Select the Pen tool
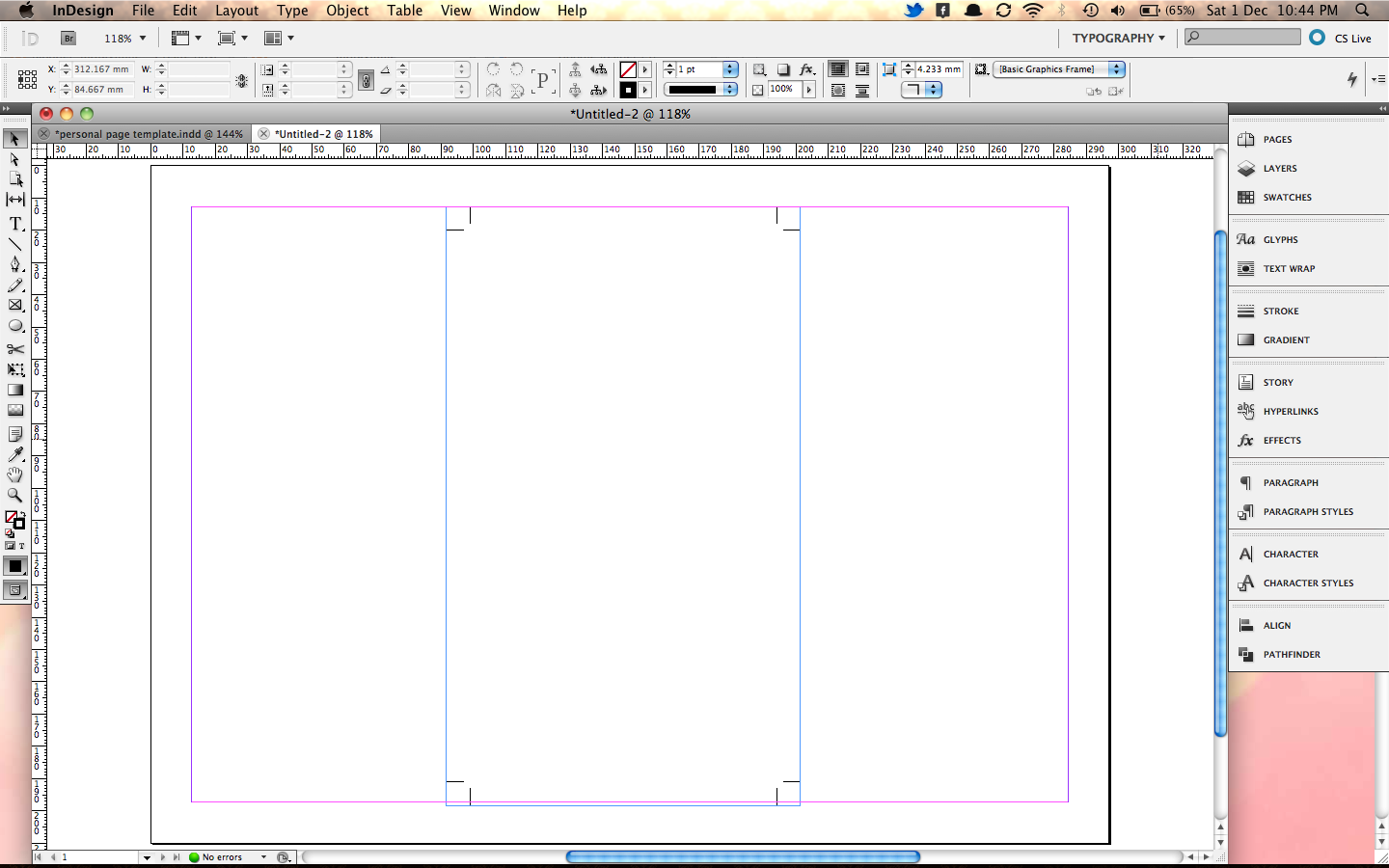 click(x=15, y=264)
